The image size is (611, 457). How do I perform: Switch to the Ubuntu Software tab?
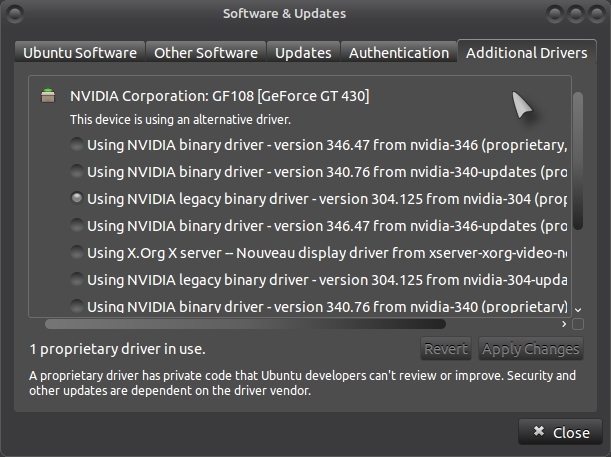click(x=80, y=53)
